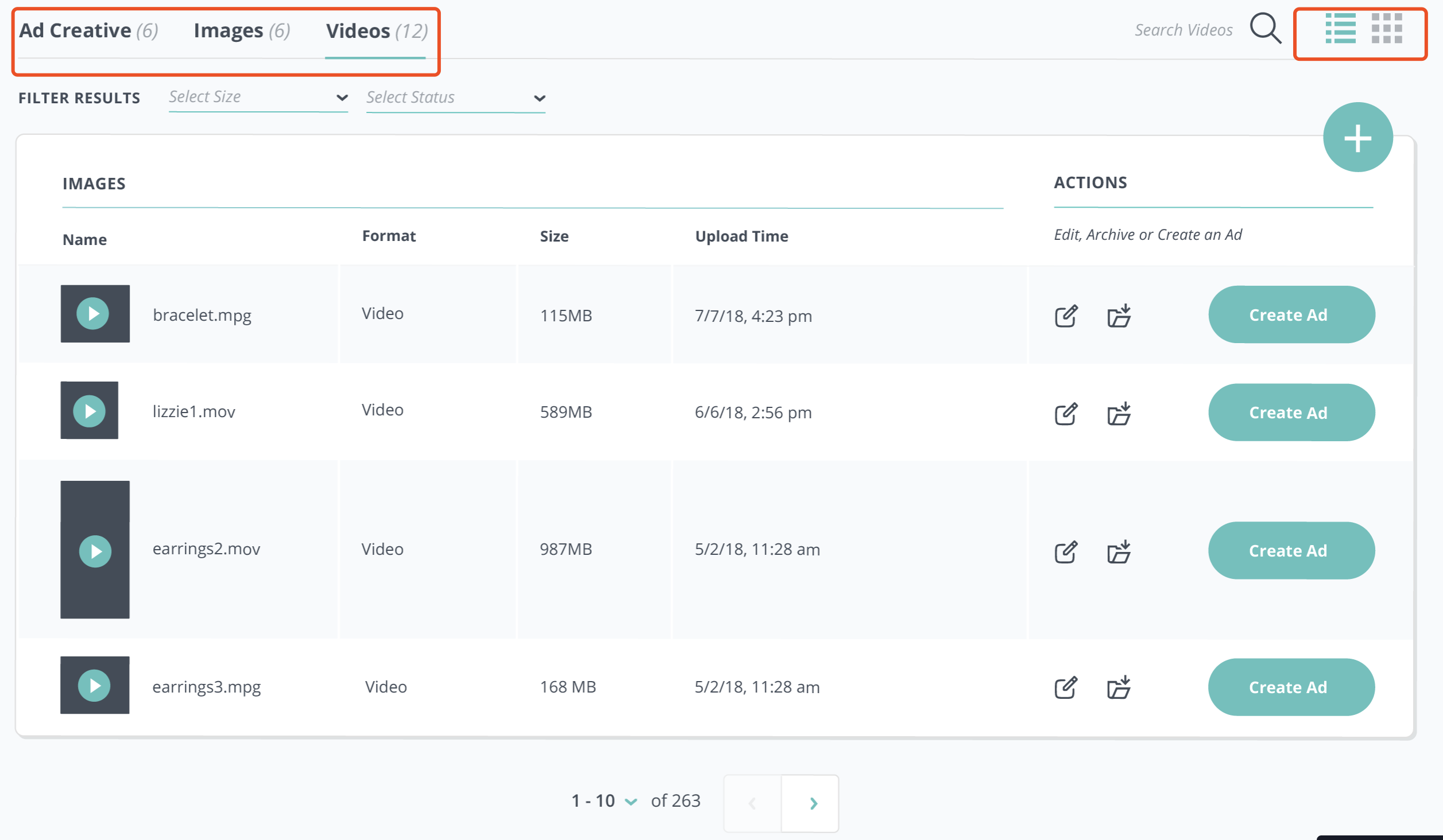Image resolution: width=1443 pixels, height=840 pixels.
Task: Edit the lizzie1.mov entry
Action: (1066, 413)
